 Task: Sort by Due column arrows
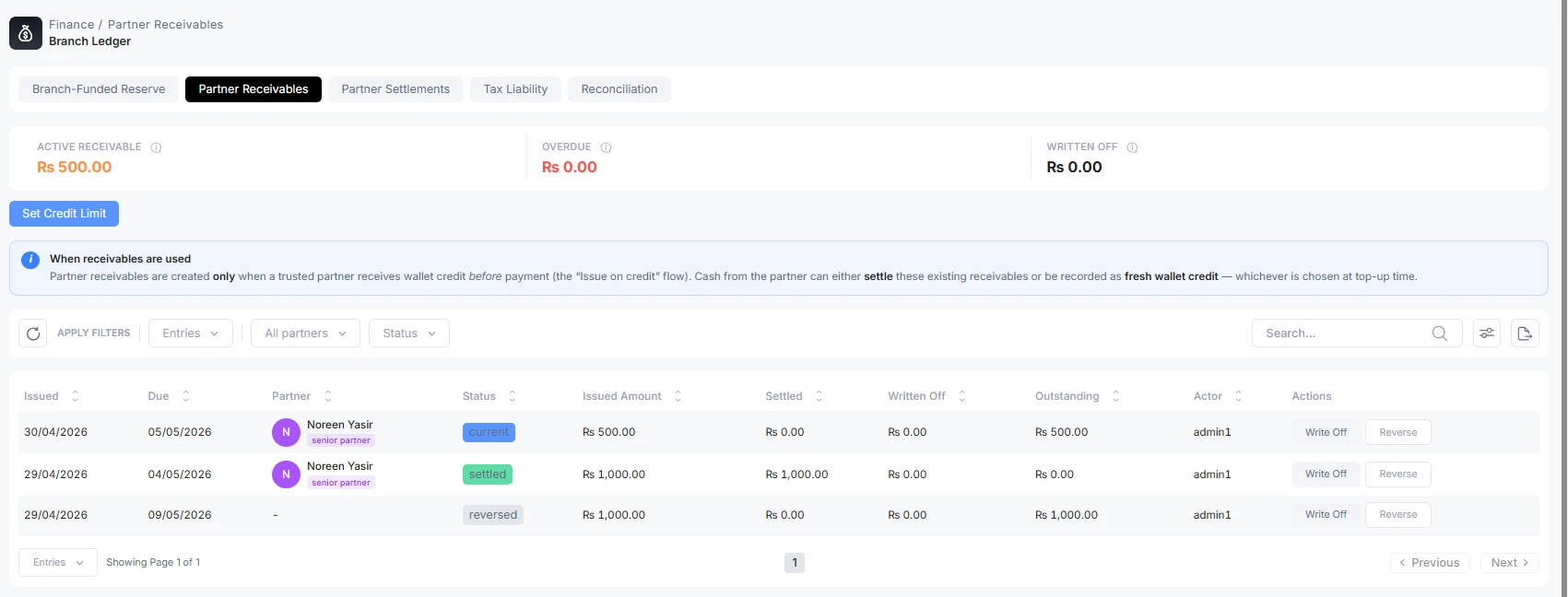click(x=185, y=396)
